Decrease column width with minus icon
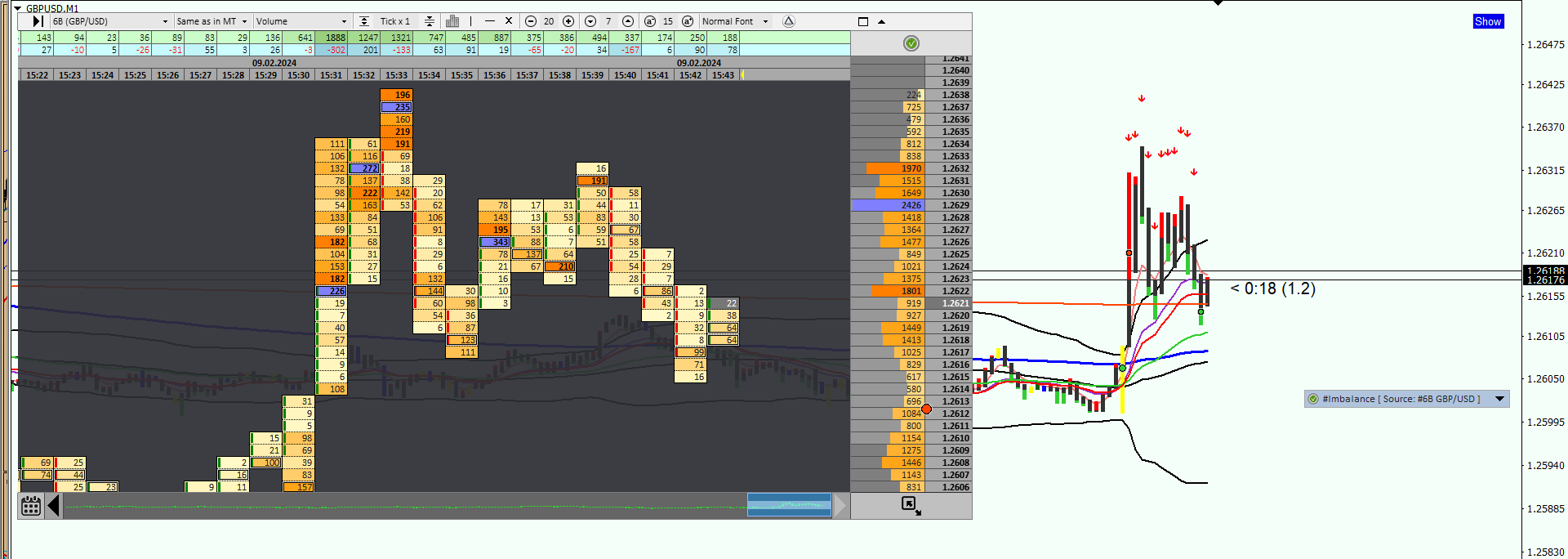 coord(531,21)
